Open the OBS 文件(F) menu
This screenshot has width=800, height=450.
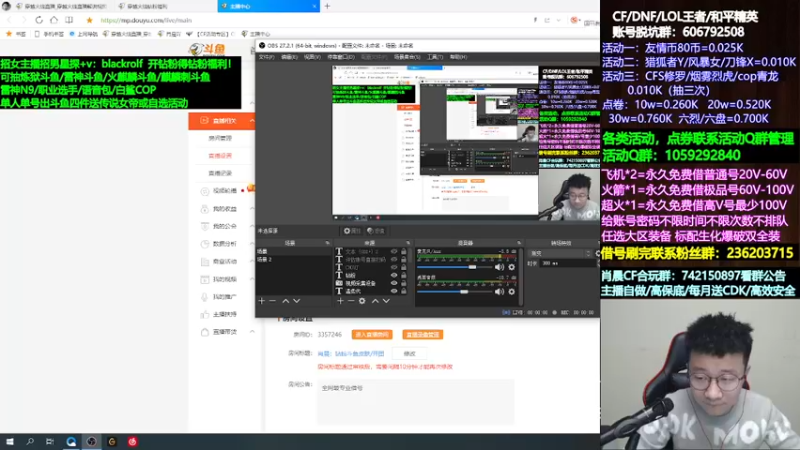click(x=266, y=57)
